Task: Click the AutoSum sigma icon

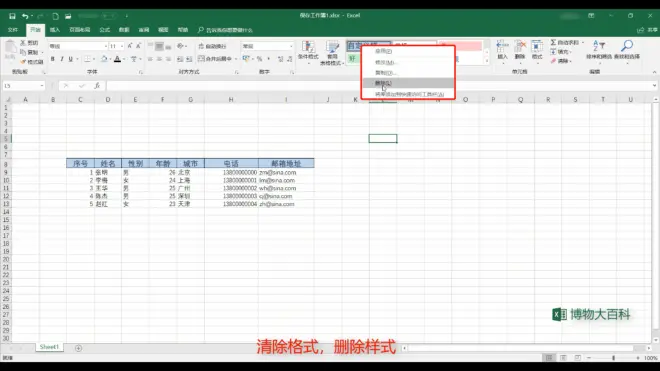Action: [x=553, y=43]
